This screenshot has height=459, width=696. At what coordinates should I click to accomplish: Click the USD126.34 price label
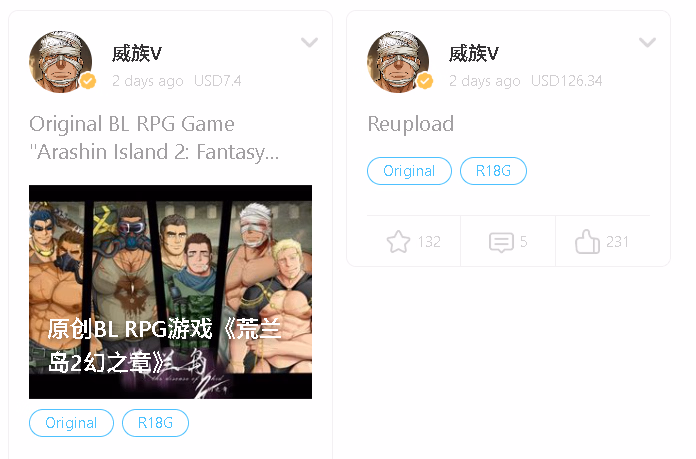coord(566,81)
